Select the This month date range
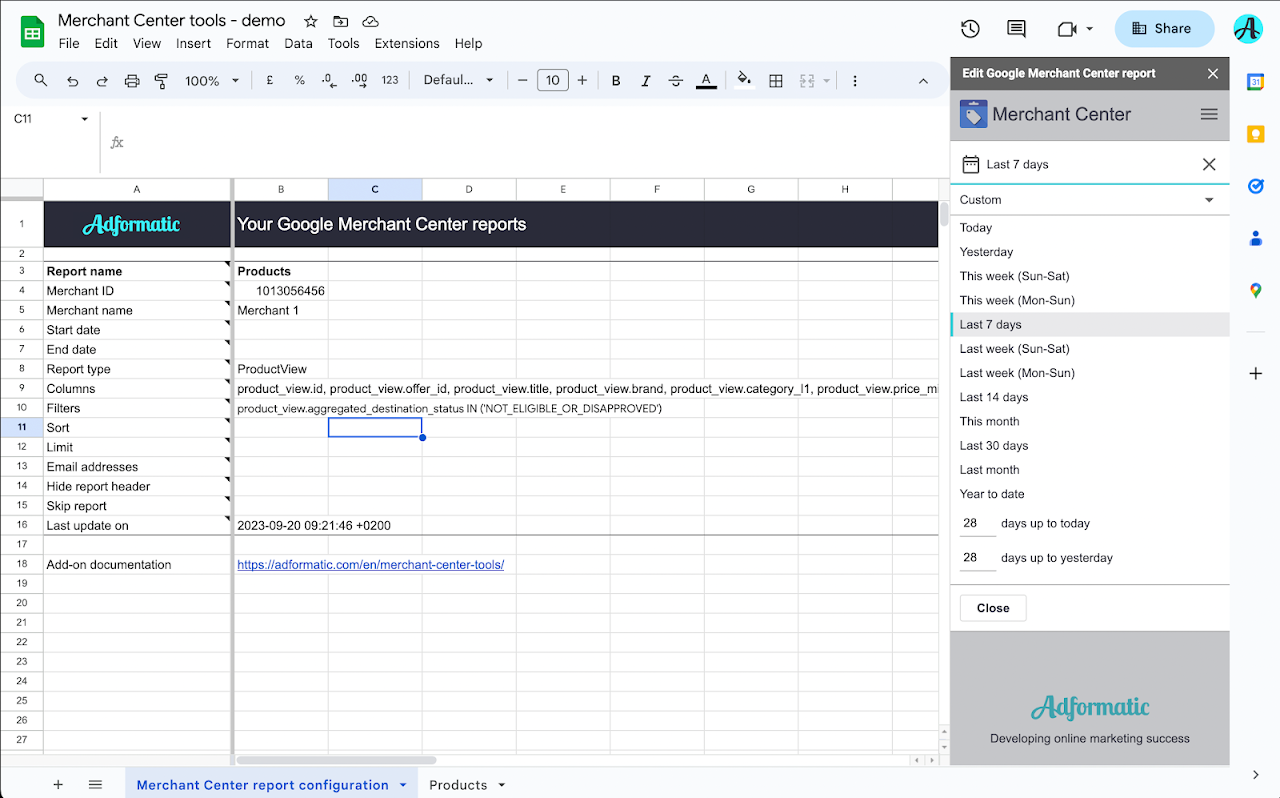Image resolution: width=1280 pixels, height=798 pixels. (1089, 421)
